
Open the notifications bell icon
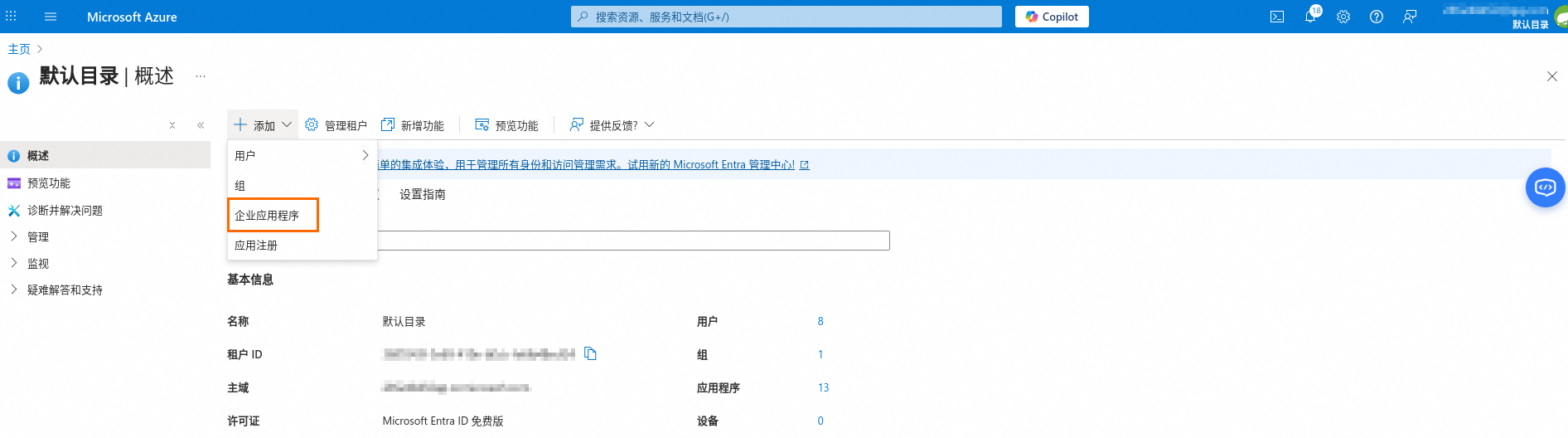[1310, 17]
